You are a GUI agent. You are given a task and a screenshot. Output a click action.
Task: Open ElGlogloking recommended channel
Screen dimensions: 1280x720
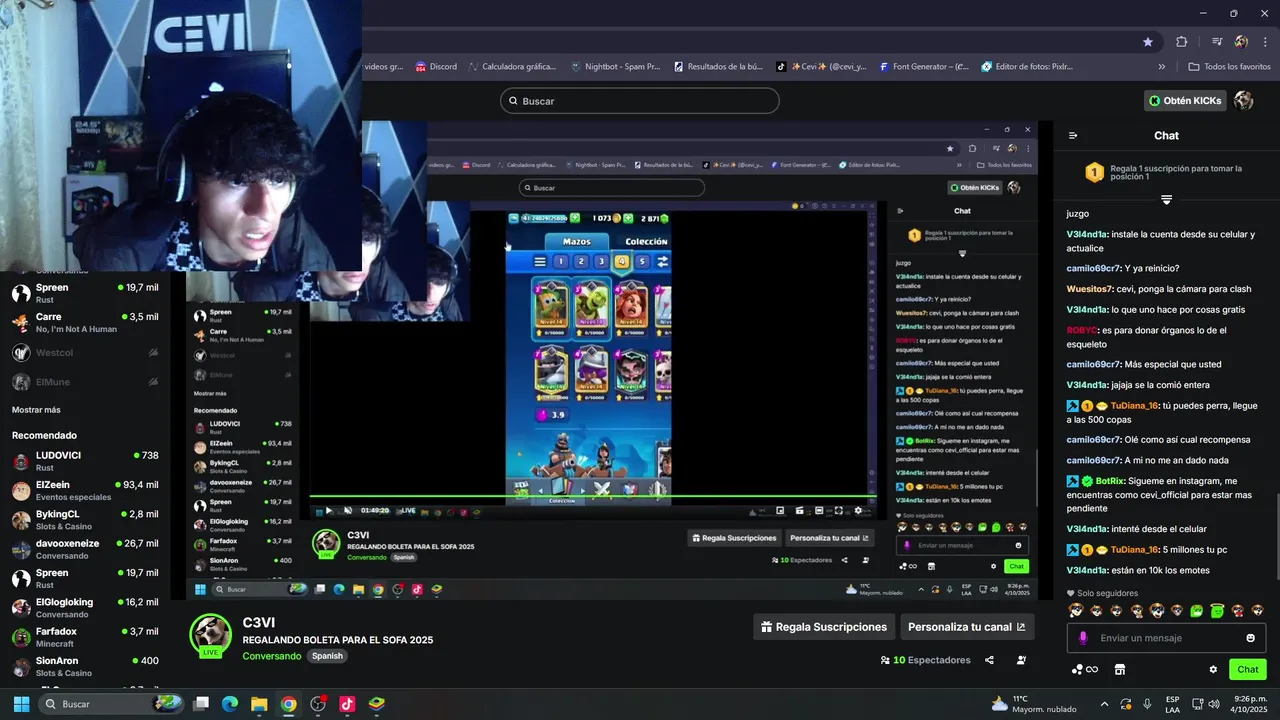pyautogui.click(x=85, y=608)
